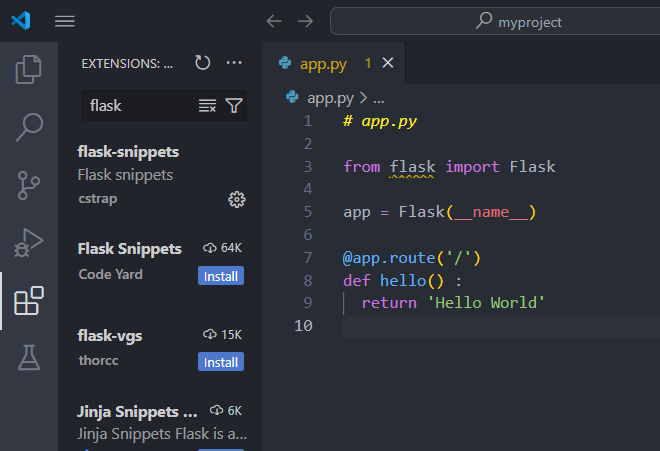Image resolution: width=660 pixels, height=451 pixels.
Task: Click the Code Yard publisher name
Action: (111, 275)
